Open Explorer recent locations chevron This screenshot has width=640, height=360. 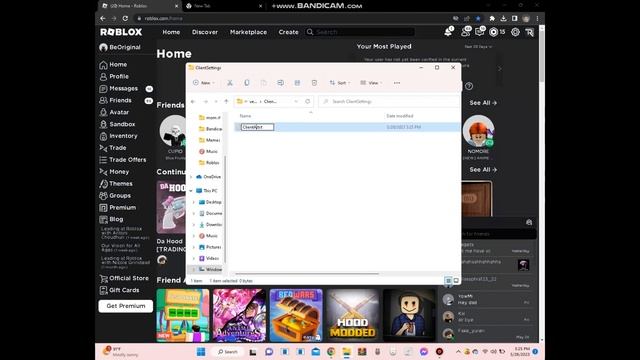216,101
